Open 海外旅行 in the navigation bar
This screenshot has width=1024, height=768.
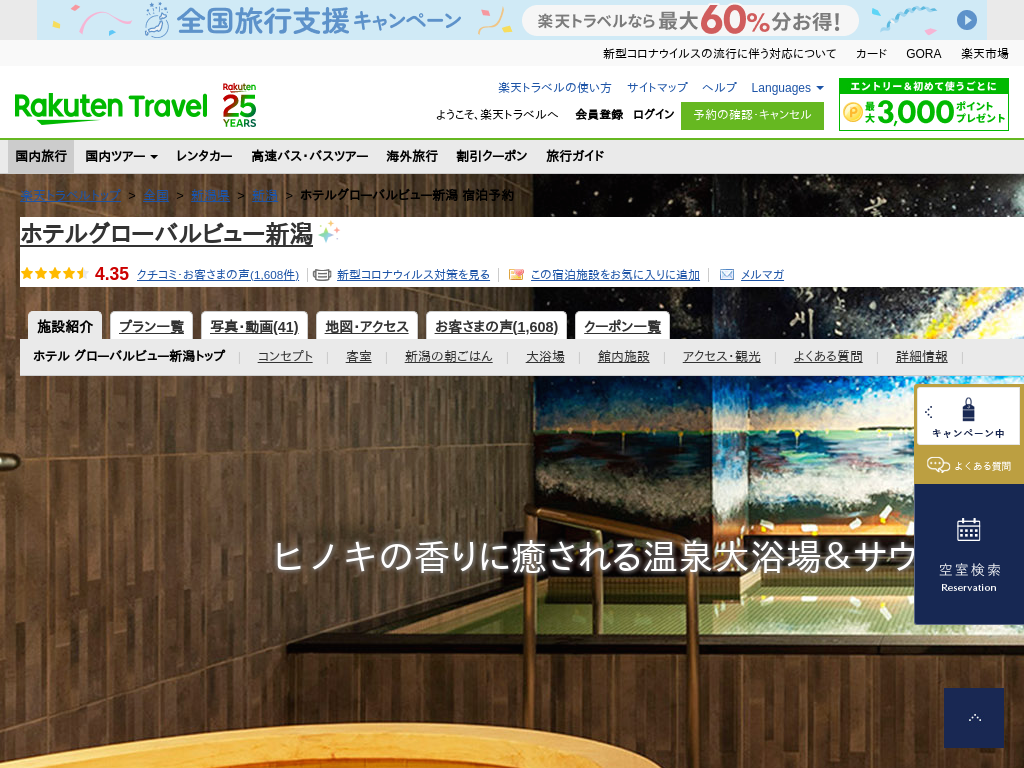pos(412,156)
